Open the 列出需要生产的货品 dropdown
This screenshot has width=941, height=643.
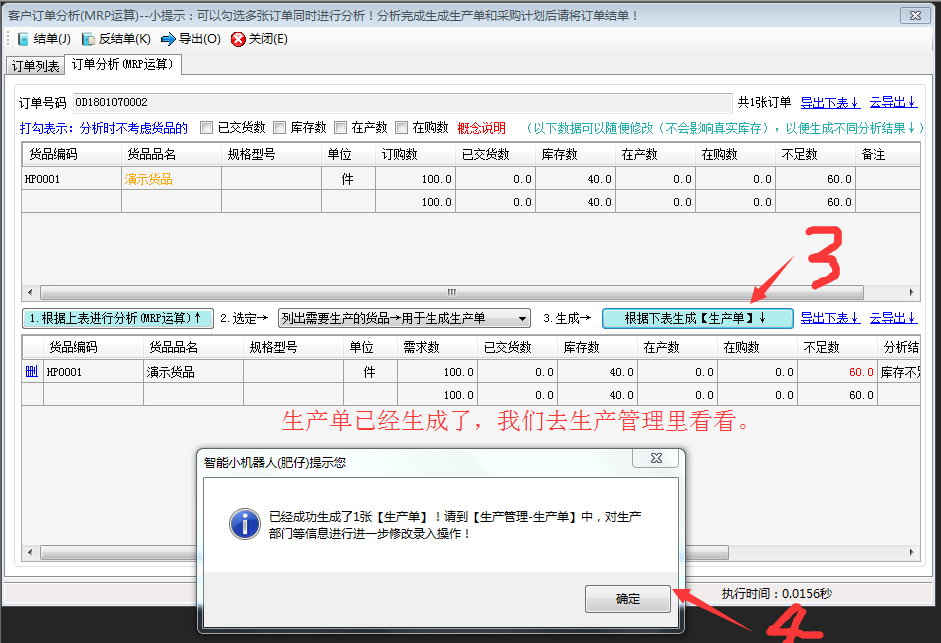[x=404, y=318]
